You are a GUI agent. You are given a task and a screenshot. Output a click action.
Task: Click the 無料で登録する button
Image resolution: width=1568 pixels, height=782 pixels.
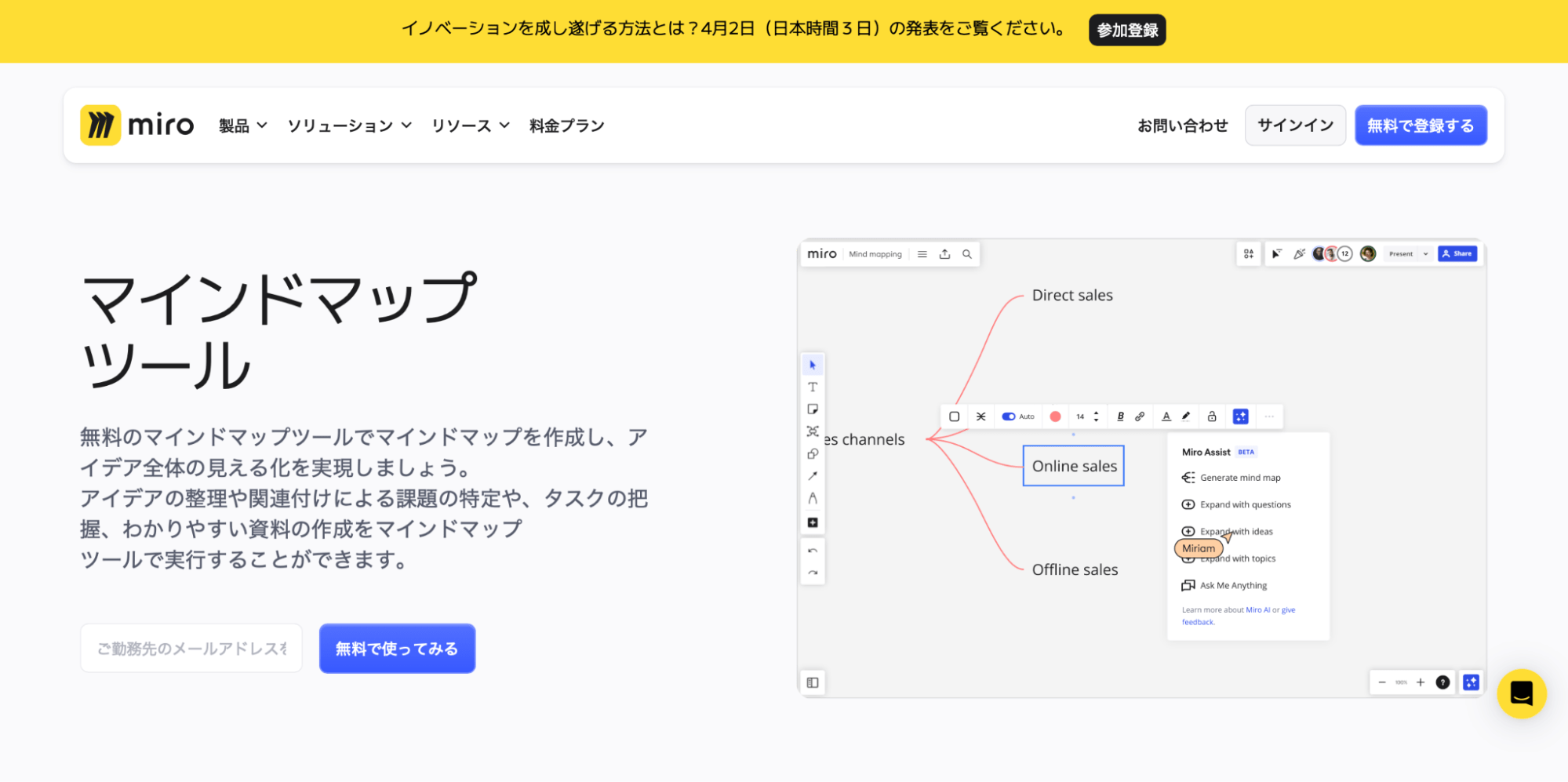point(1421,125)
